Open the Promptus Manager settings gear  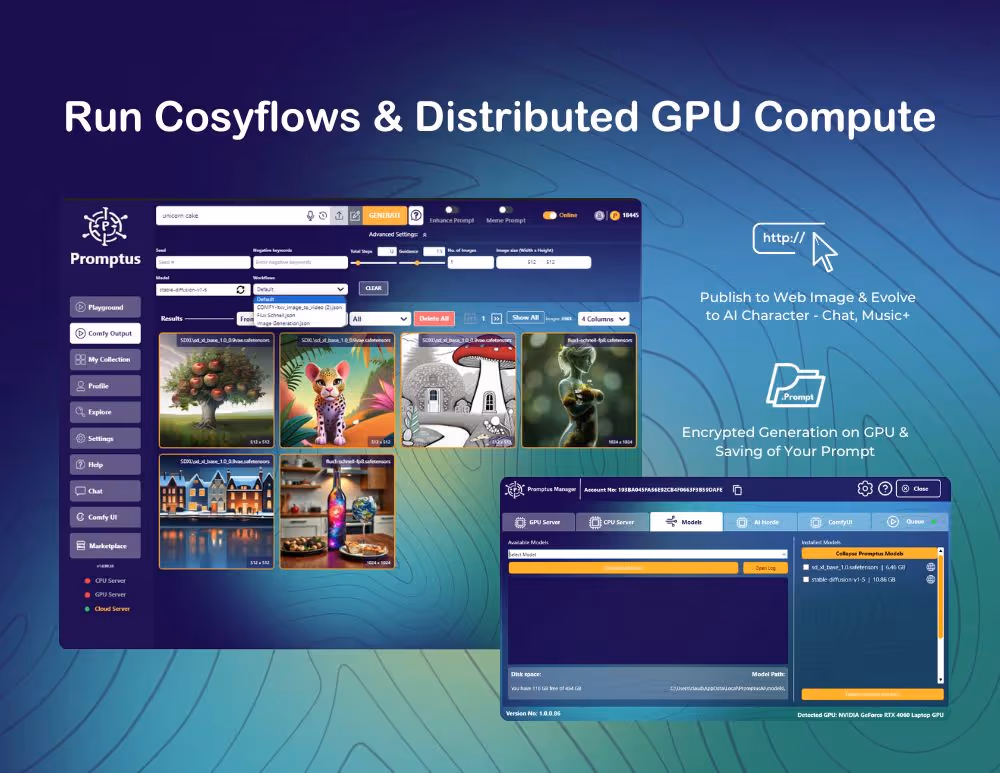point(865,489)
